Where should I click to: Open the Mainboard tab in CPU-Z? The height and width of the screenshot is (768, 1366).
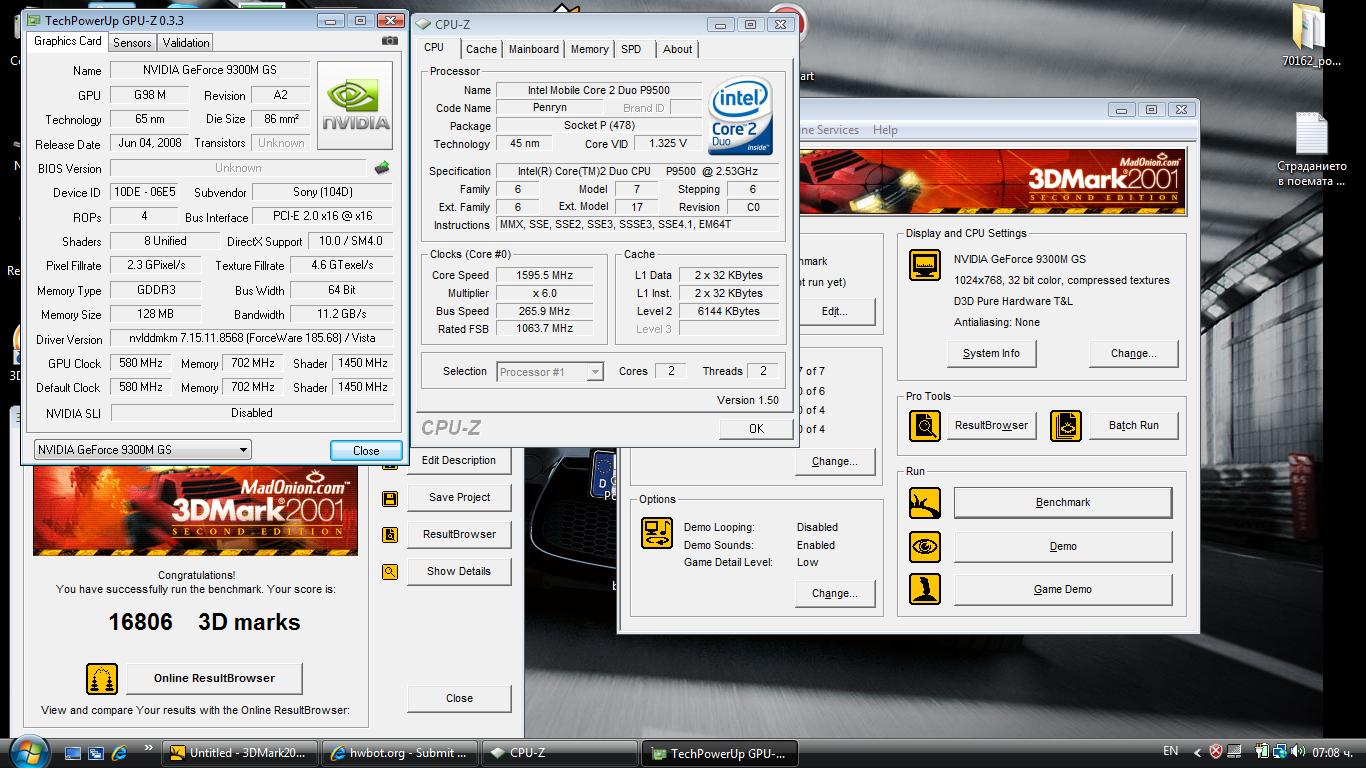[x=534, y=49]
